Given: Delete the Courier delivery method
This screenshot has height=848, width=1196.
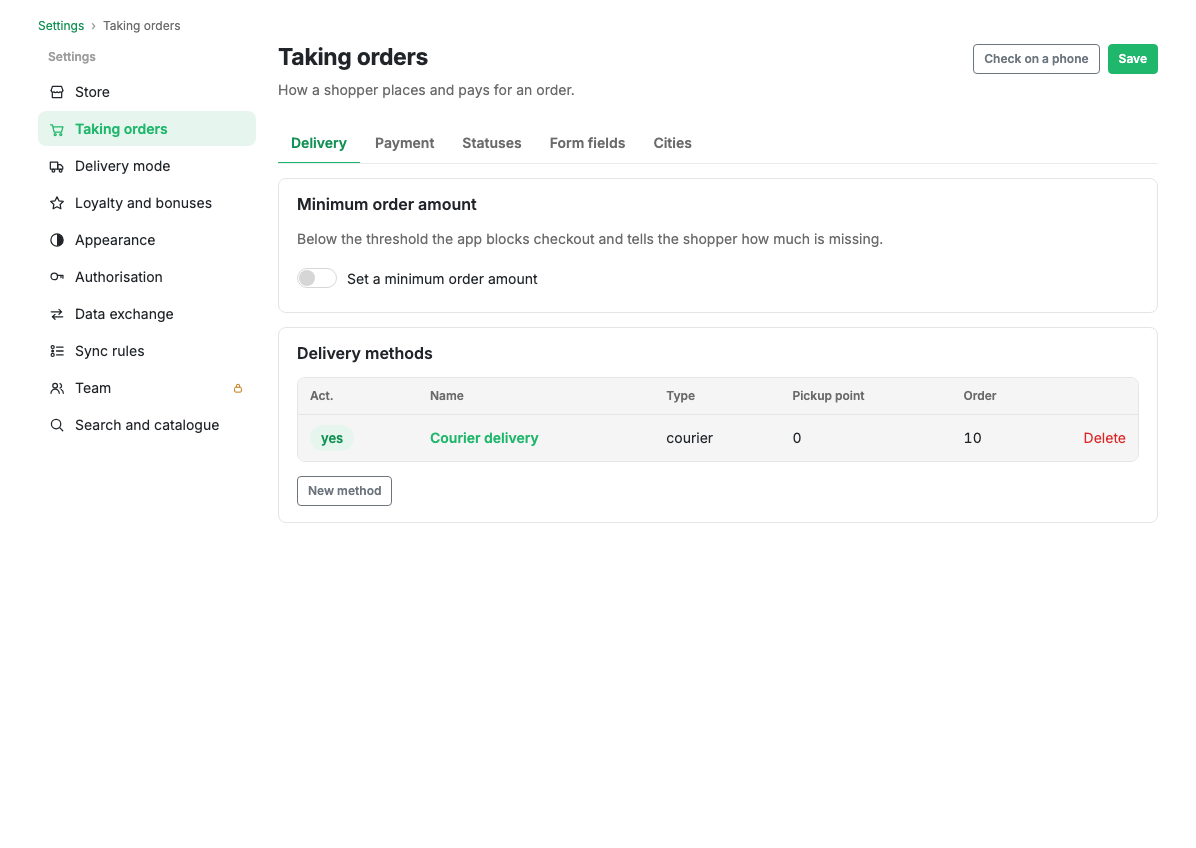Looking at the screenshot, I should 1104,438.
